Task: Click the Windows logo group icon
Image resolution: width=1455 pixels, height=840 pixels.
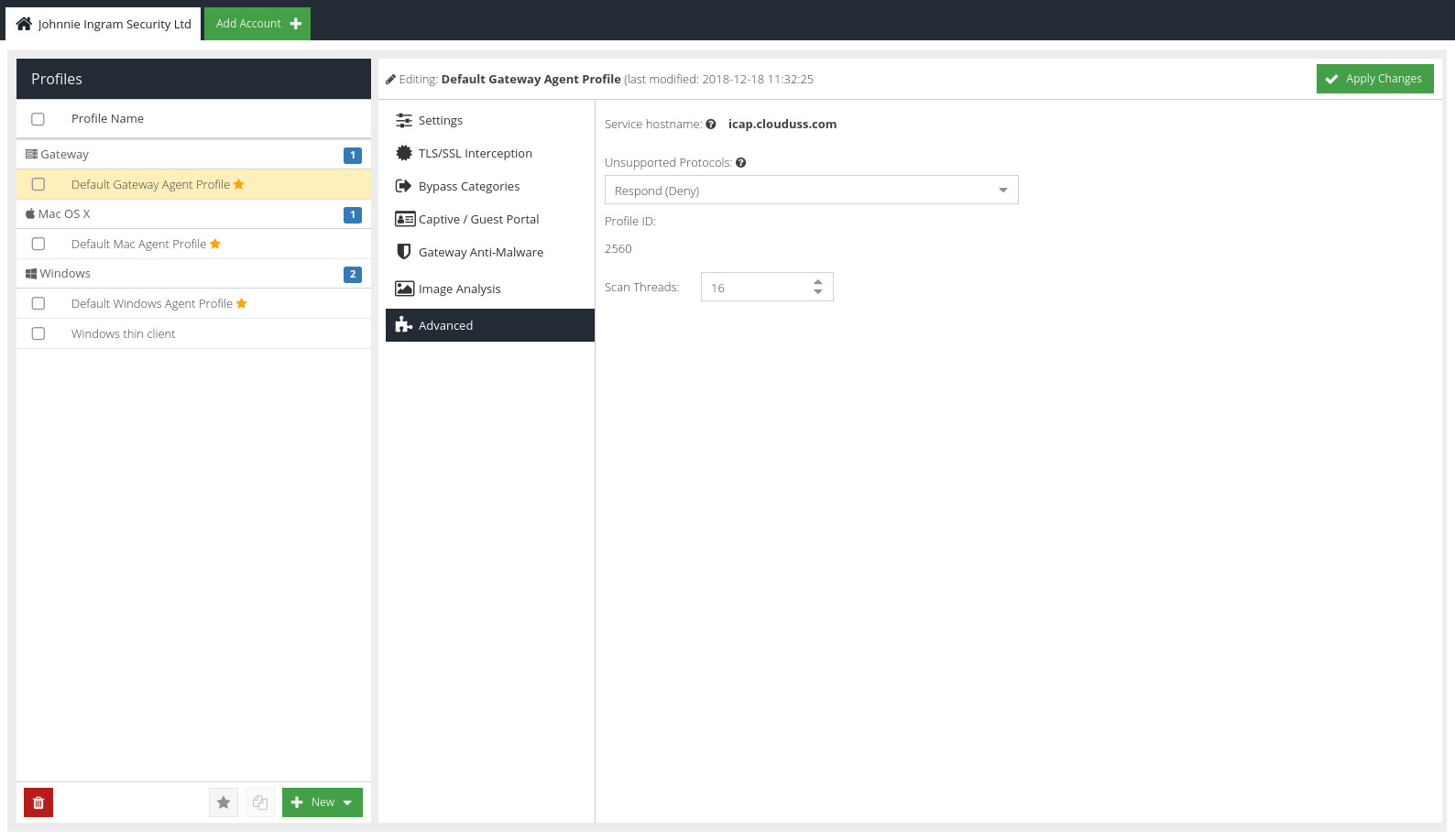Action: (31, 273)
